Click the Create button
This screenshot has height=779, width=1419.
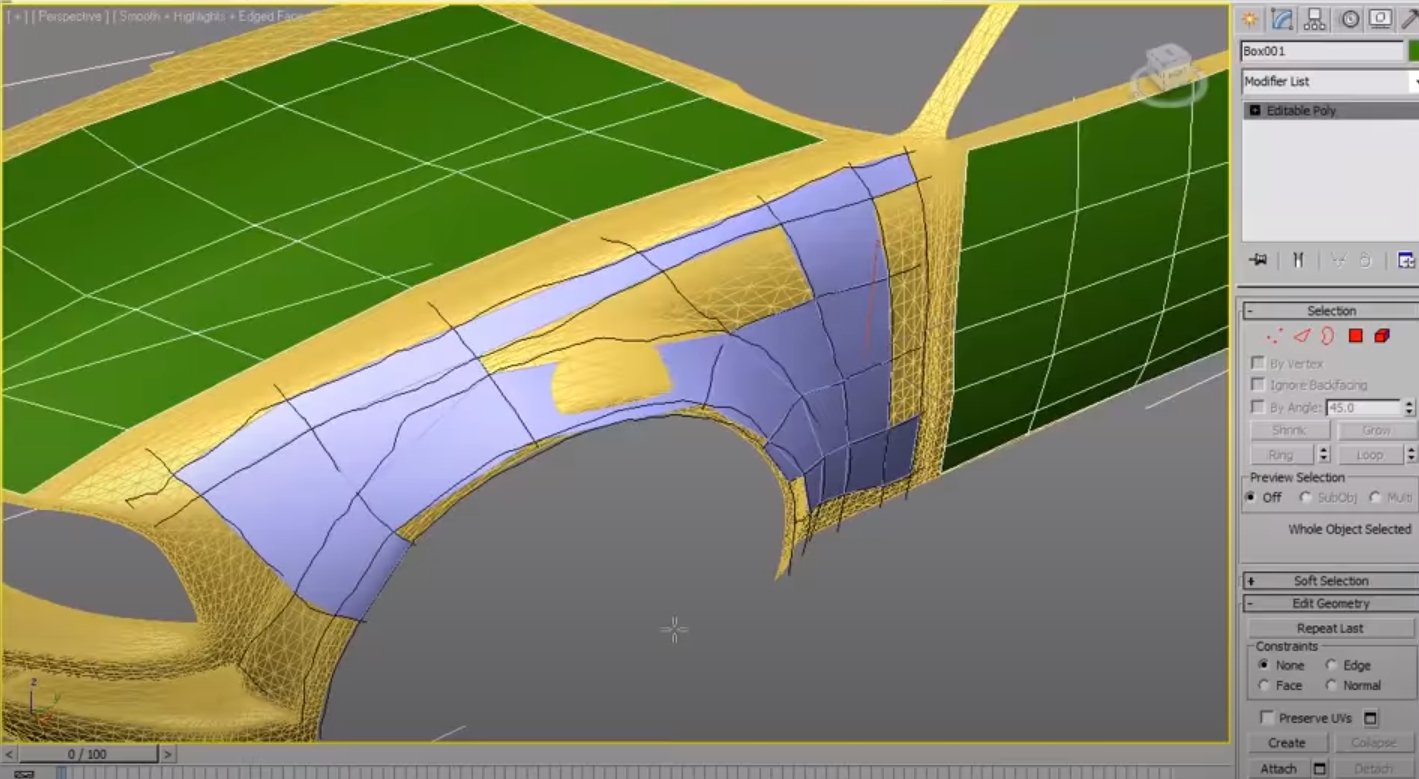click(x=1287, y=743)
